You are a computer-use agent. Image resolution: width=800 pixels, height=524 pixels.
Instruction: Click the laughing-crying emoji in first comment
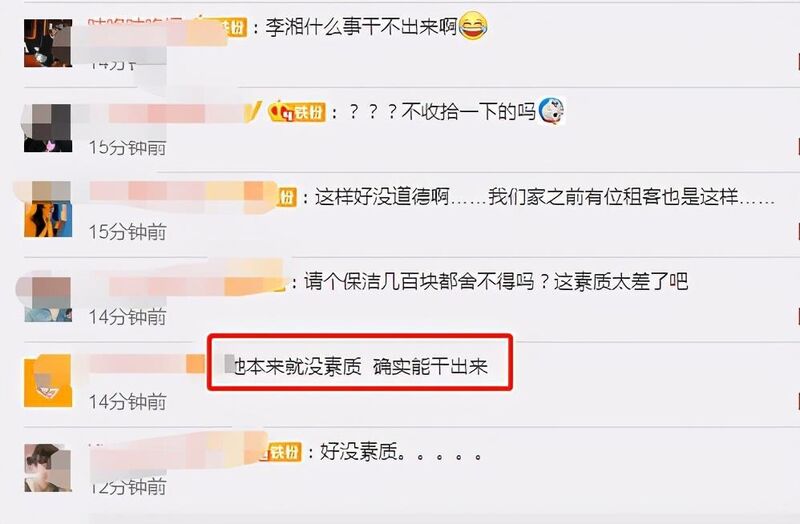click(x=473, y=26)
